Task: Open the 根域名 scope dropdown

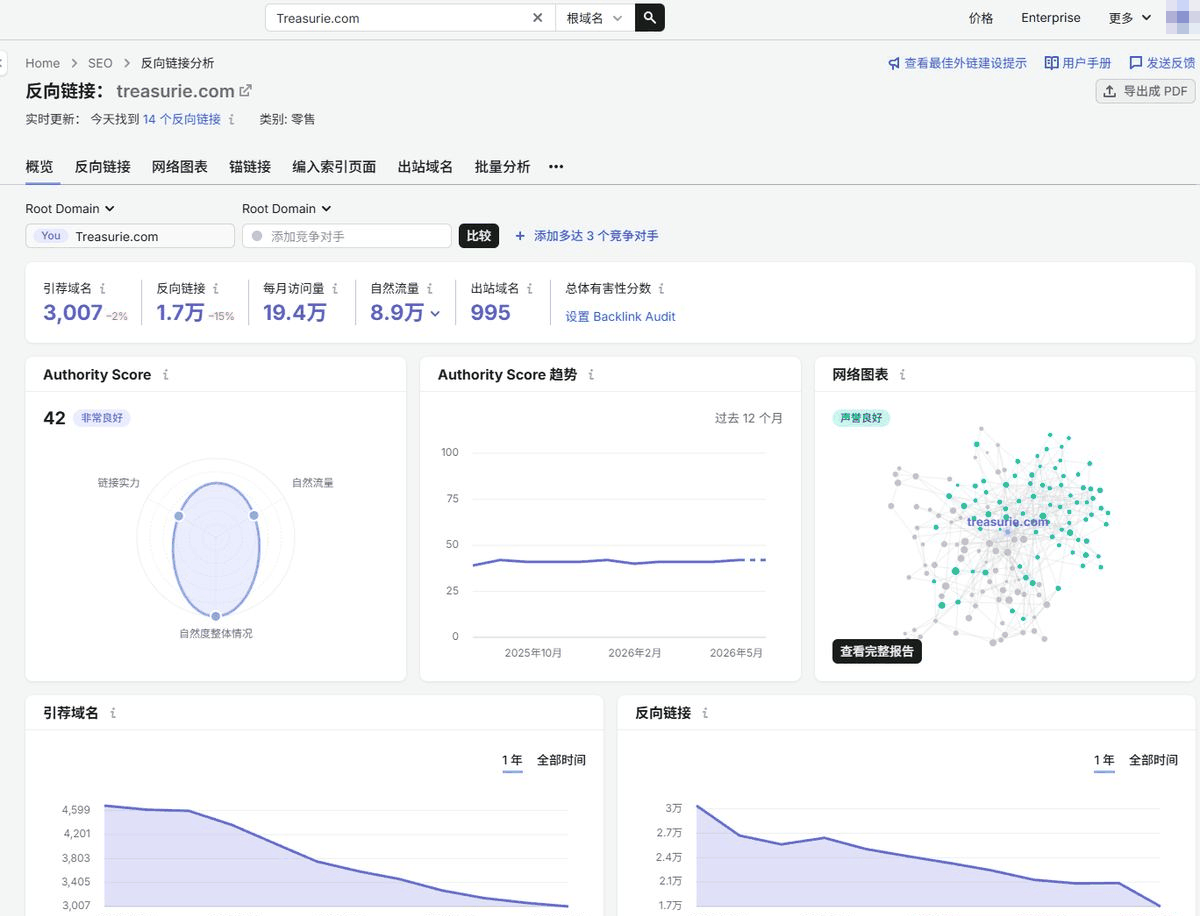Action: [x=595, y=18]
